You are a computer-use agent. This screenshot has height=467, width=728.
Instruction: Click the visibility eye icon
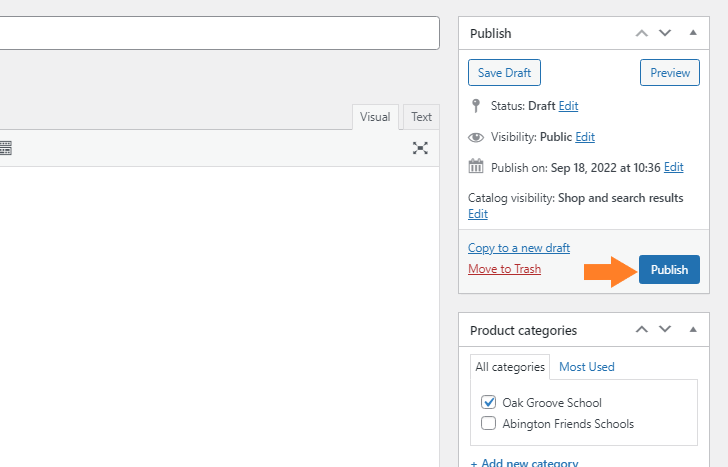475,137
